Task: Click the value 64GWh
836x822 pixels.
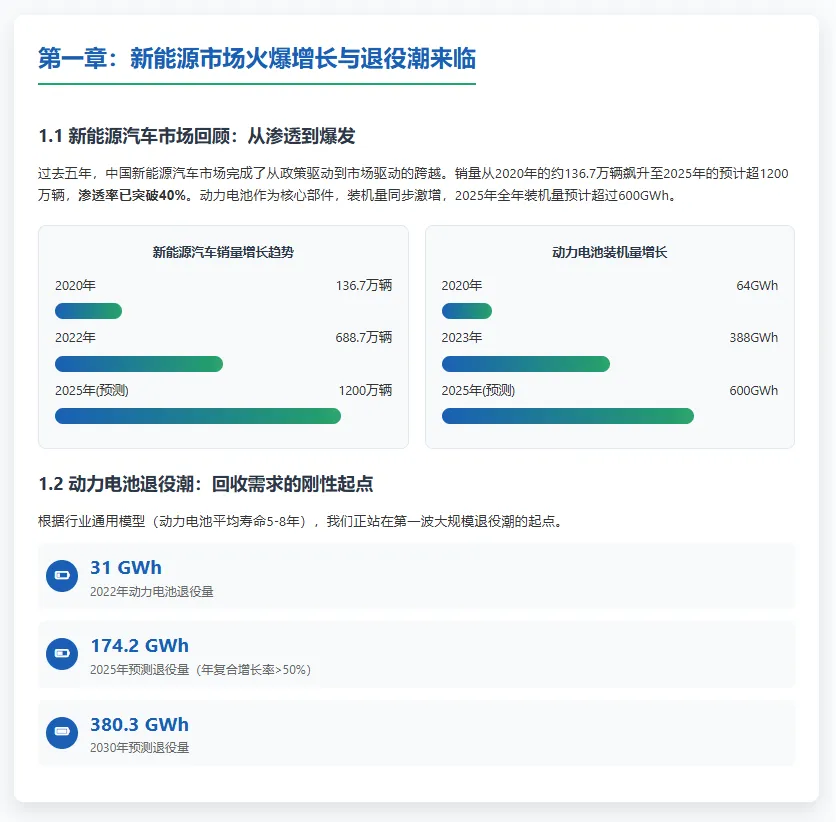Action: pyautogui.click(x=757, y=286)
